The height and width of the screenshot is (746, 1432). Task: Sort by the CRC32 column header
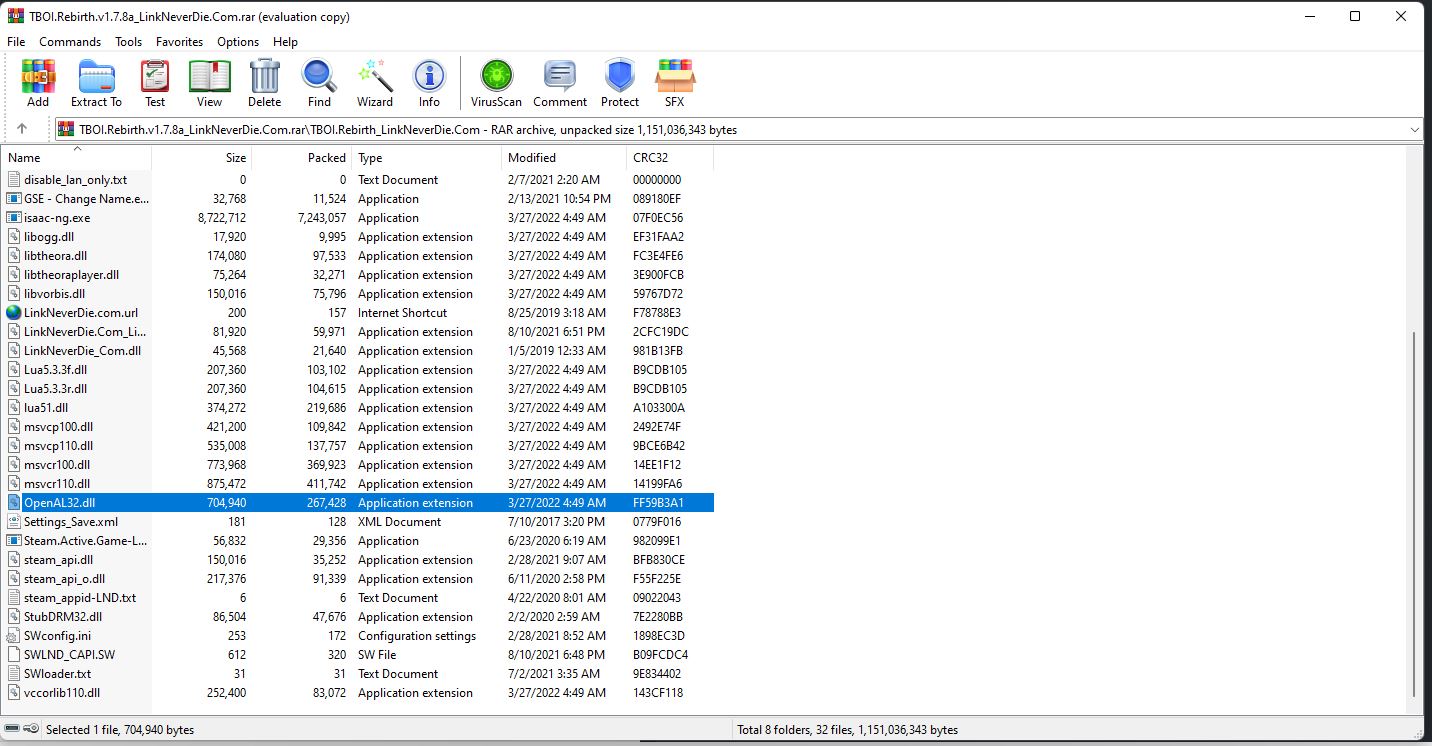pyautogui.click(x=668, y=158)
